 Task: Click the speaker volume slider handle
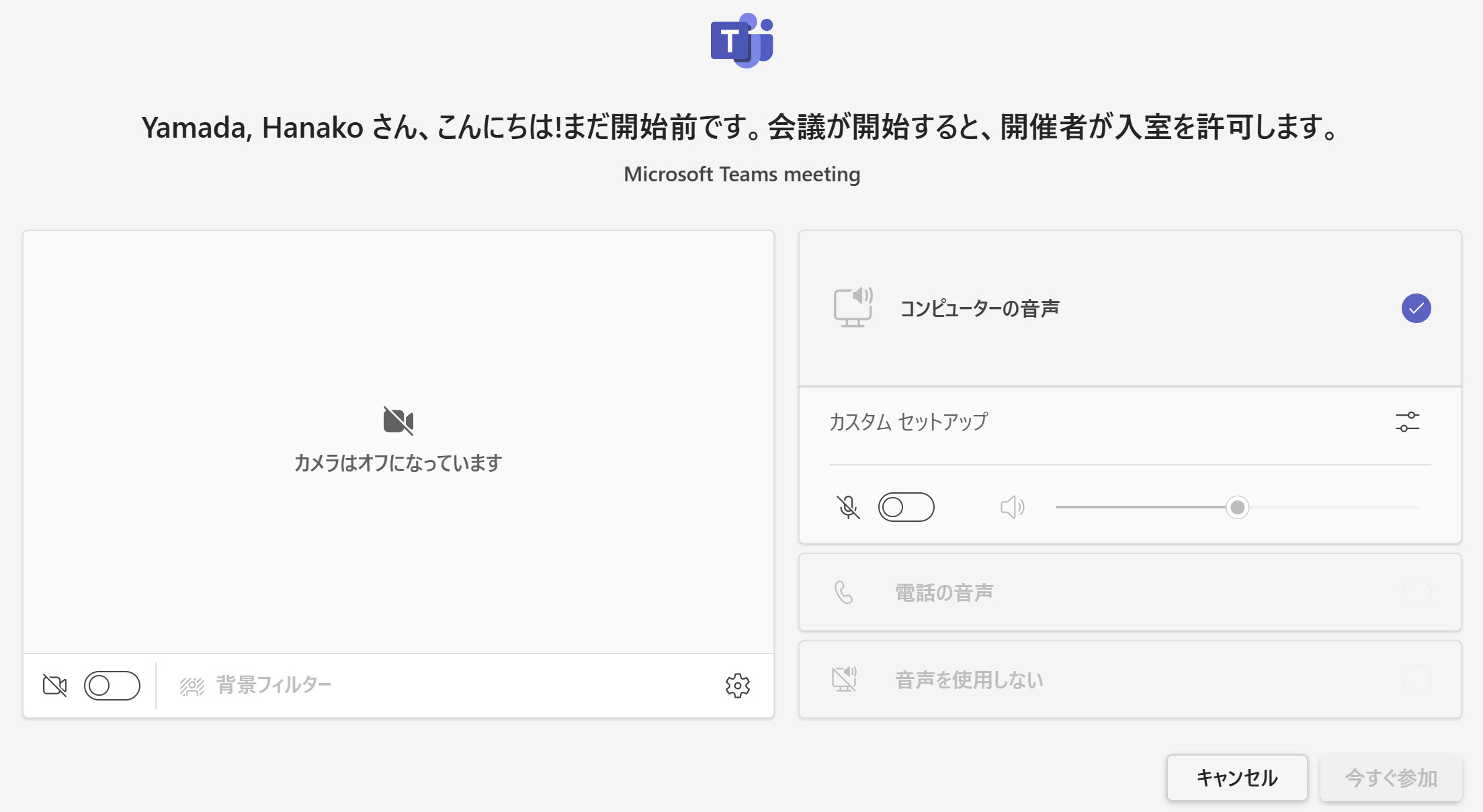[x=1237, y=507]
